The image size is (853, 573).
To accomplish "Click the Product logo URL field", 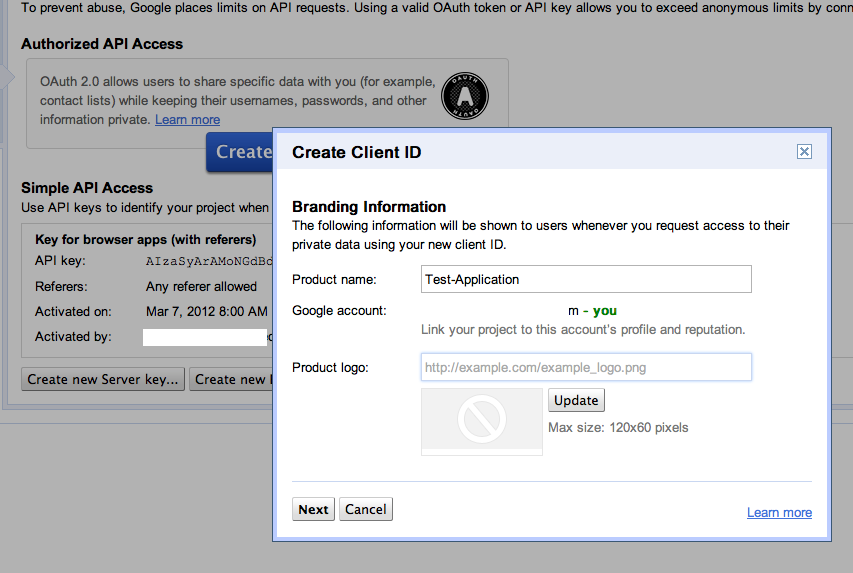I will coord(586,367).
